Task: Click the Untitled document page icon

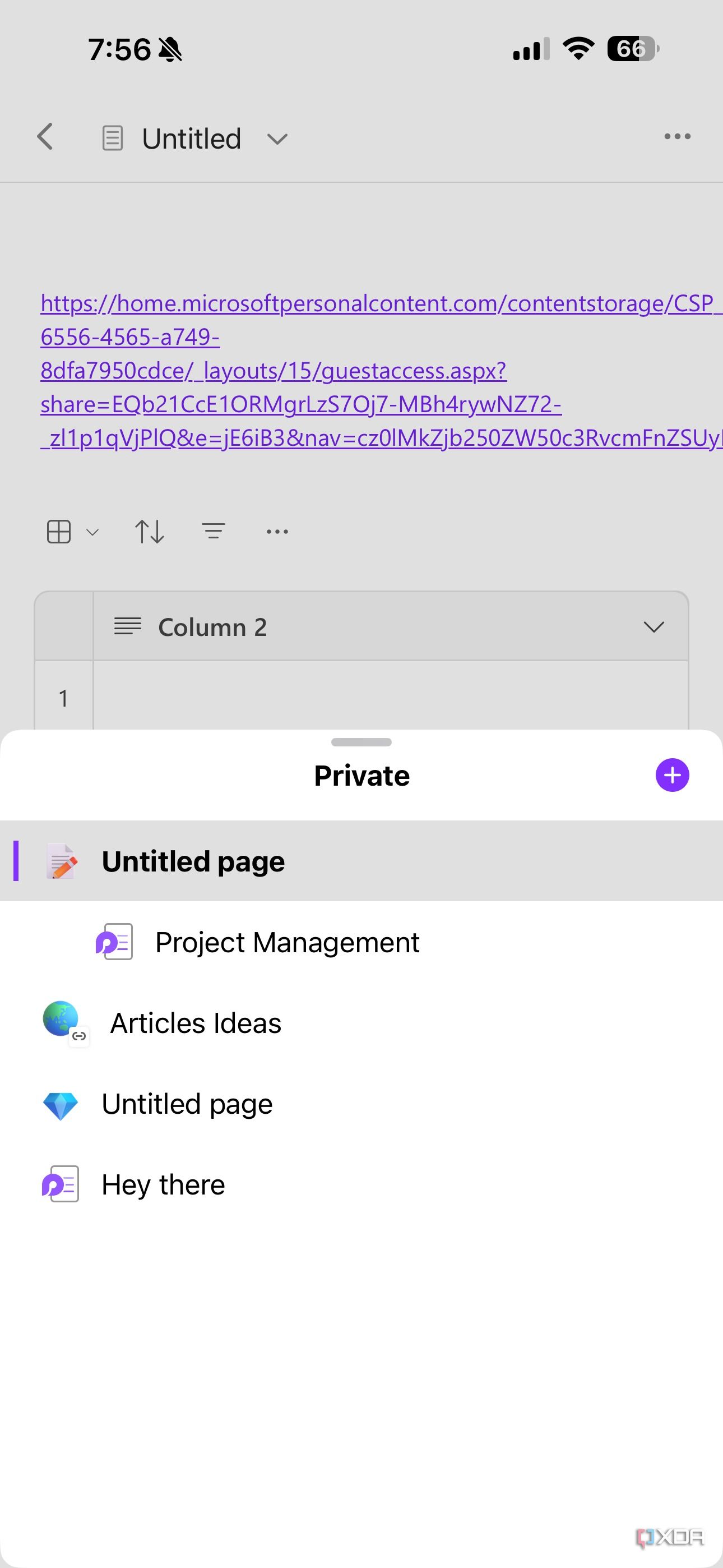Action: pos(113,138)
